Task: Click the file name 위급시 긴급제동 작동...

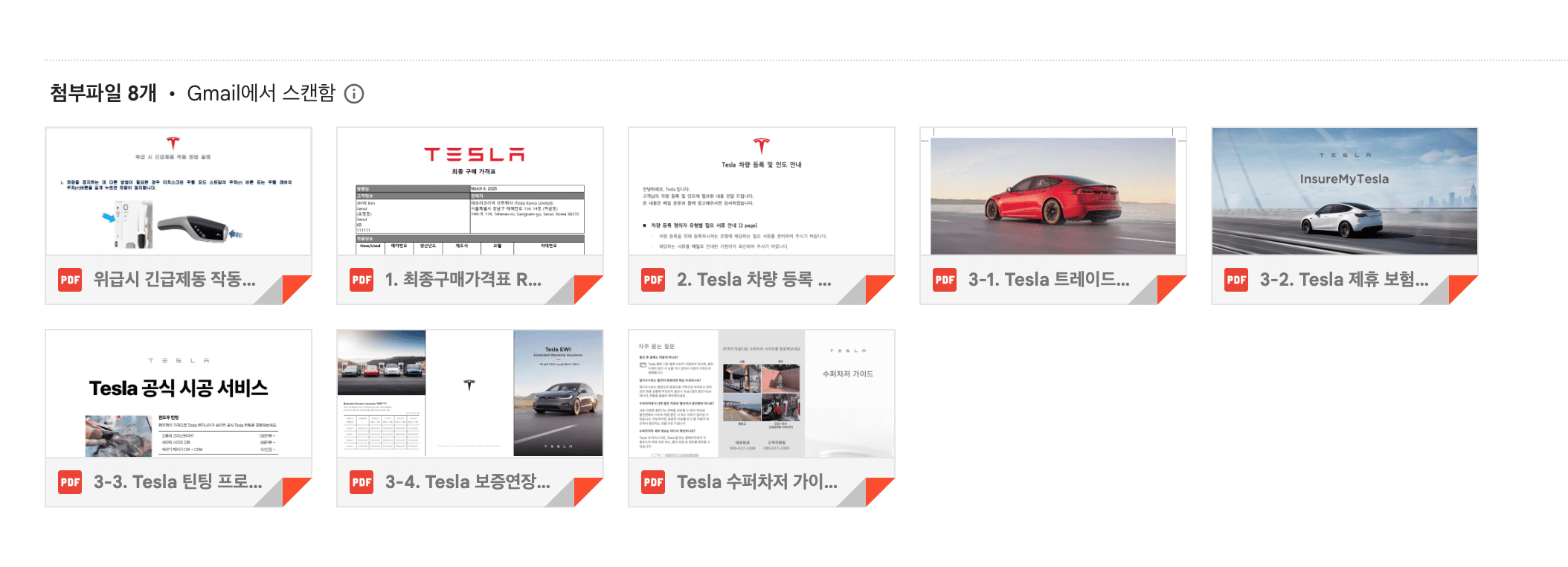Action: [x=175, y=280]
